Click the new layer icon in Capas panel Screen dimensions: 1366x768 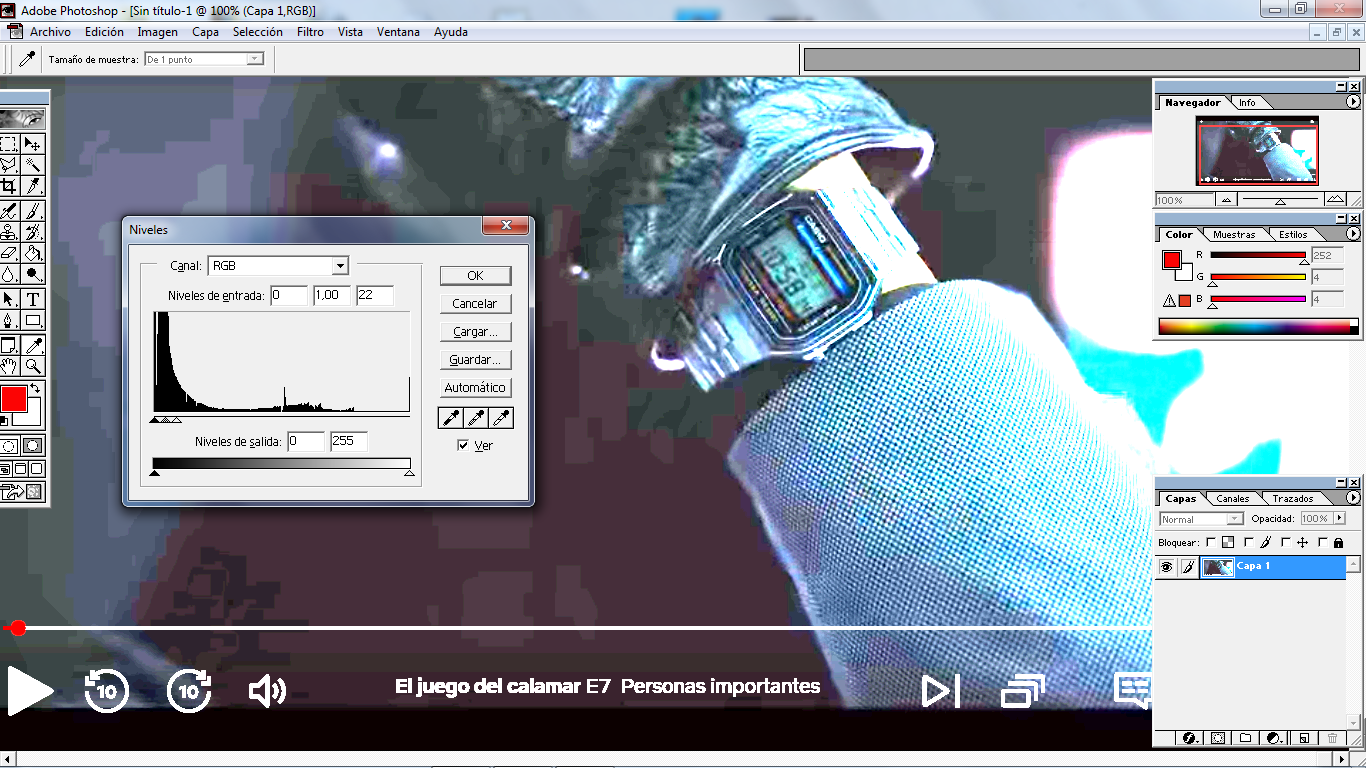1303,738
